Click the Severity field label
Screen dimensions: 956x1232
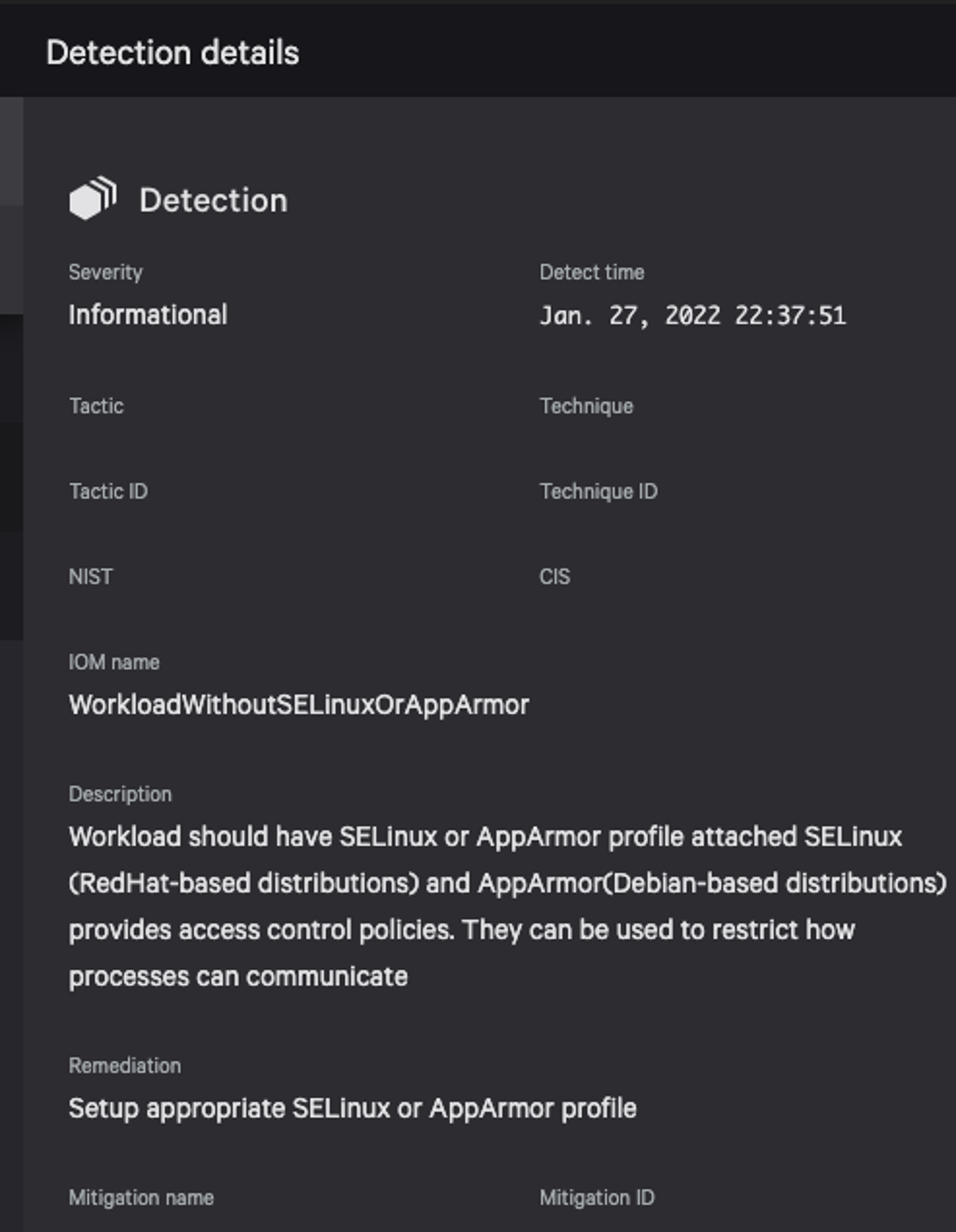click(x=106, y=272)
